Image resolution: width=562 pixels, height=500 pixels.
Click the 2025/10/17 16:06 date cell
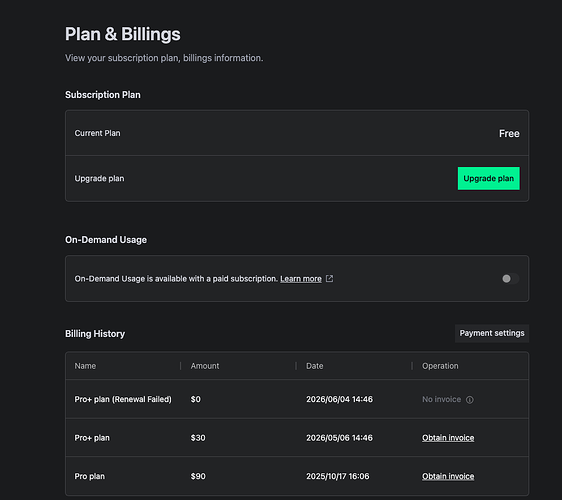pos(337,476)
